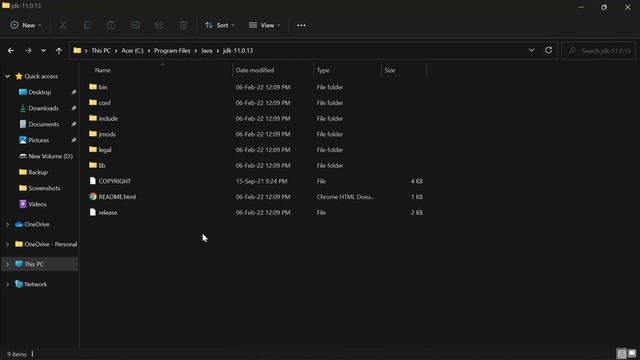Select Program Files in breadcrumb
Image resolution: width=640 pixels, height=360 pixels.
[172, 51]
